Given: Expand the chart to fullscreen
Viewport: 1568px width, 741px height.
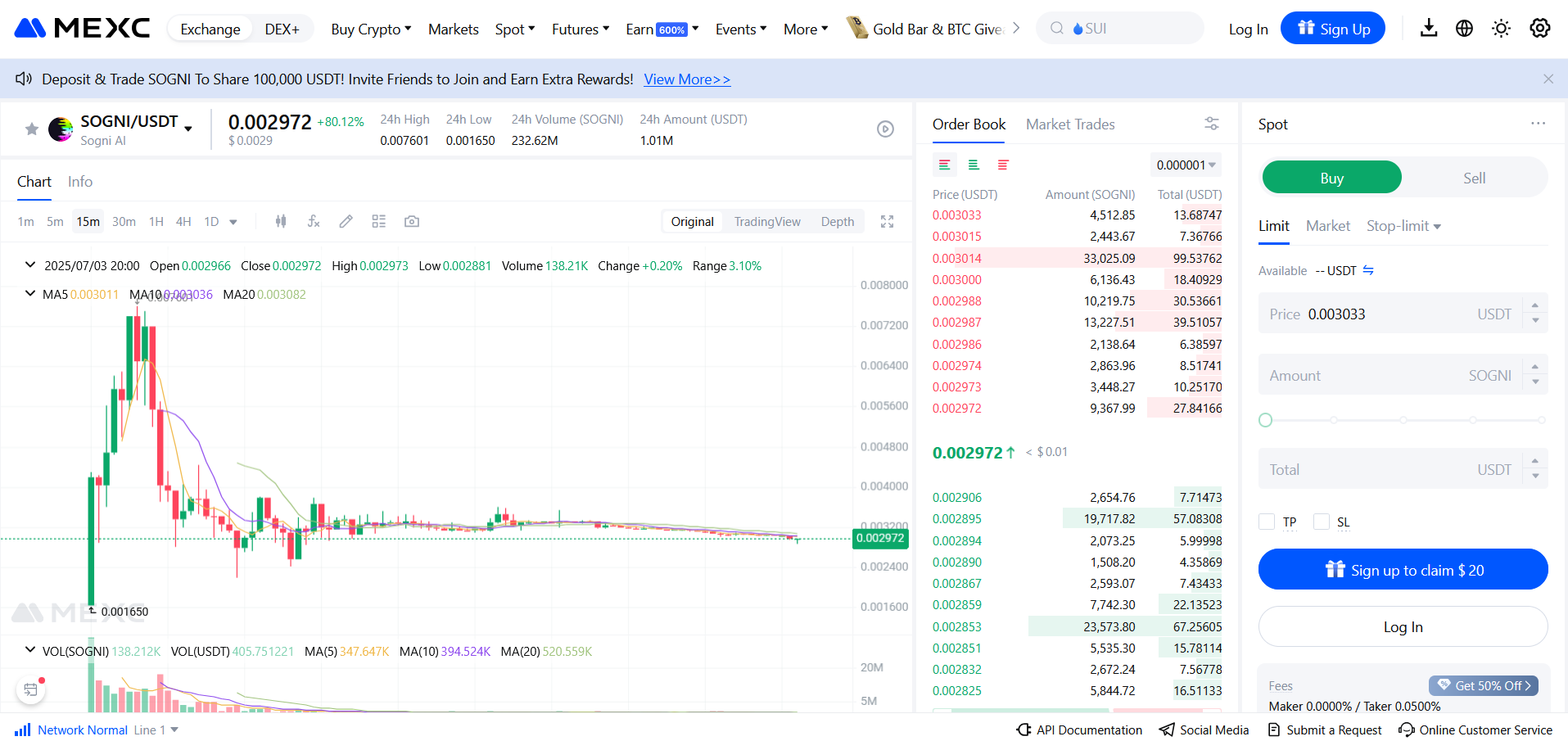Looking at the screenshot, I should tap(887, 221).
